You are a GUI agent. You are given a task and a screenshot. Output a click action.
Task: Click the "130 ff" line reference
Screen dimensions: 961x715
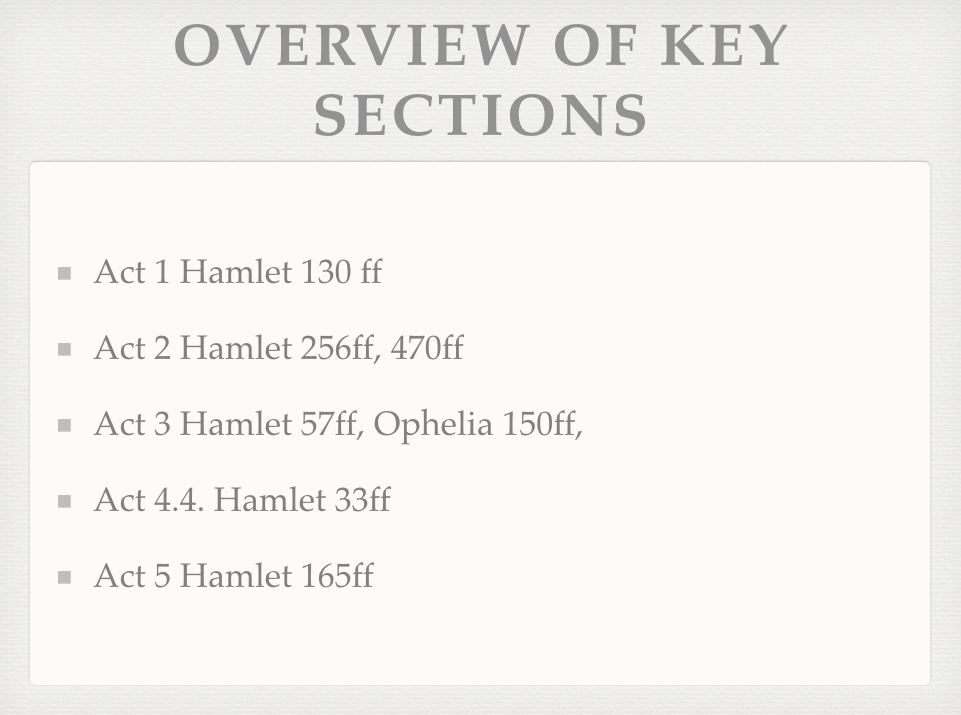(x=340, y=272)
